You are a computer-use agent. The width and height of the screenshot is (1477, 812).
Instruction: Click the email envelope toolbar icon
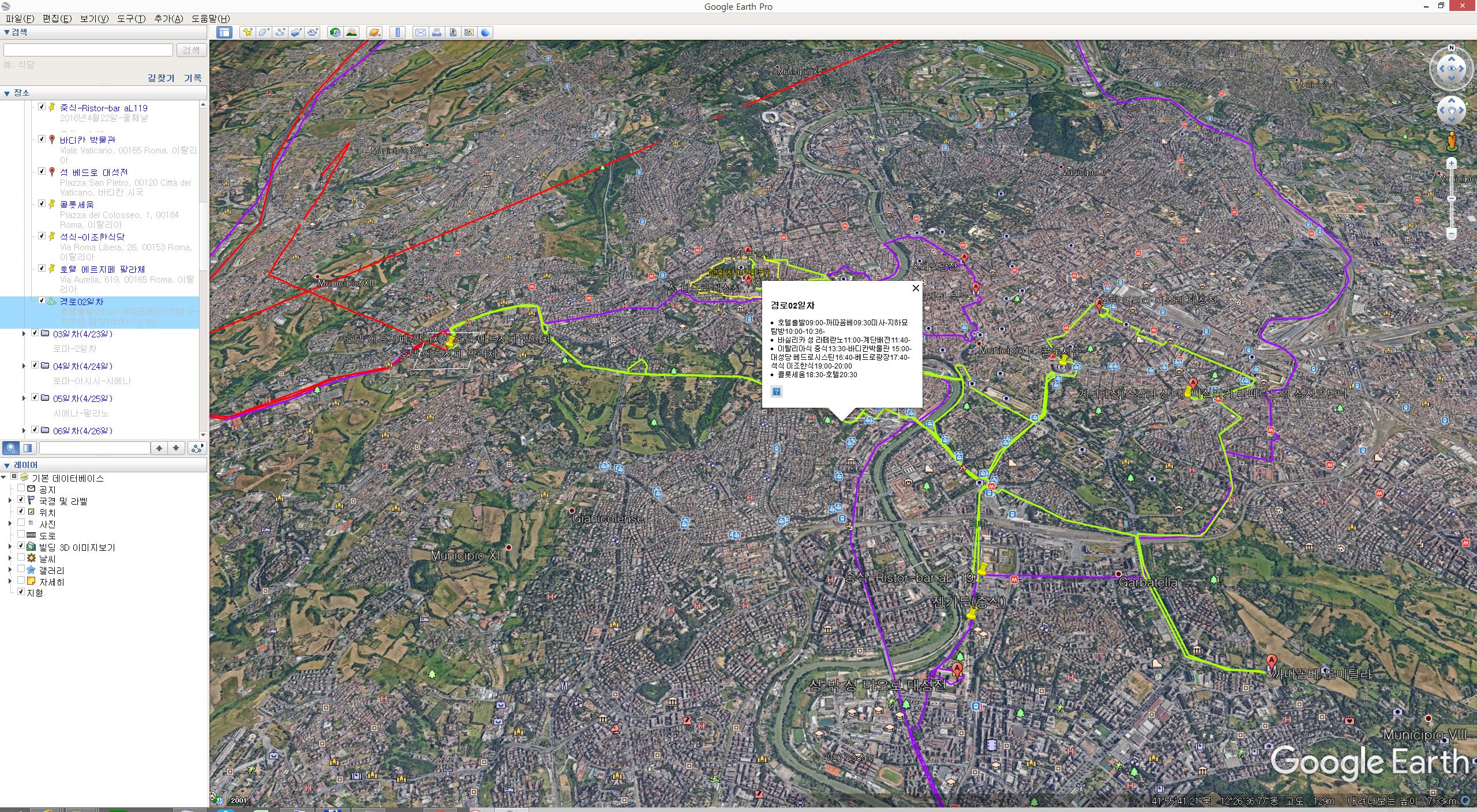421,32
